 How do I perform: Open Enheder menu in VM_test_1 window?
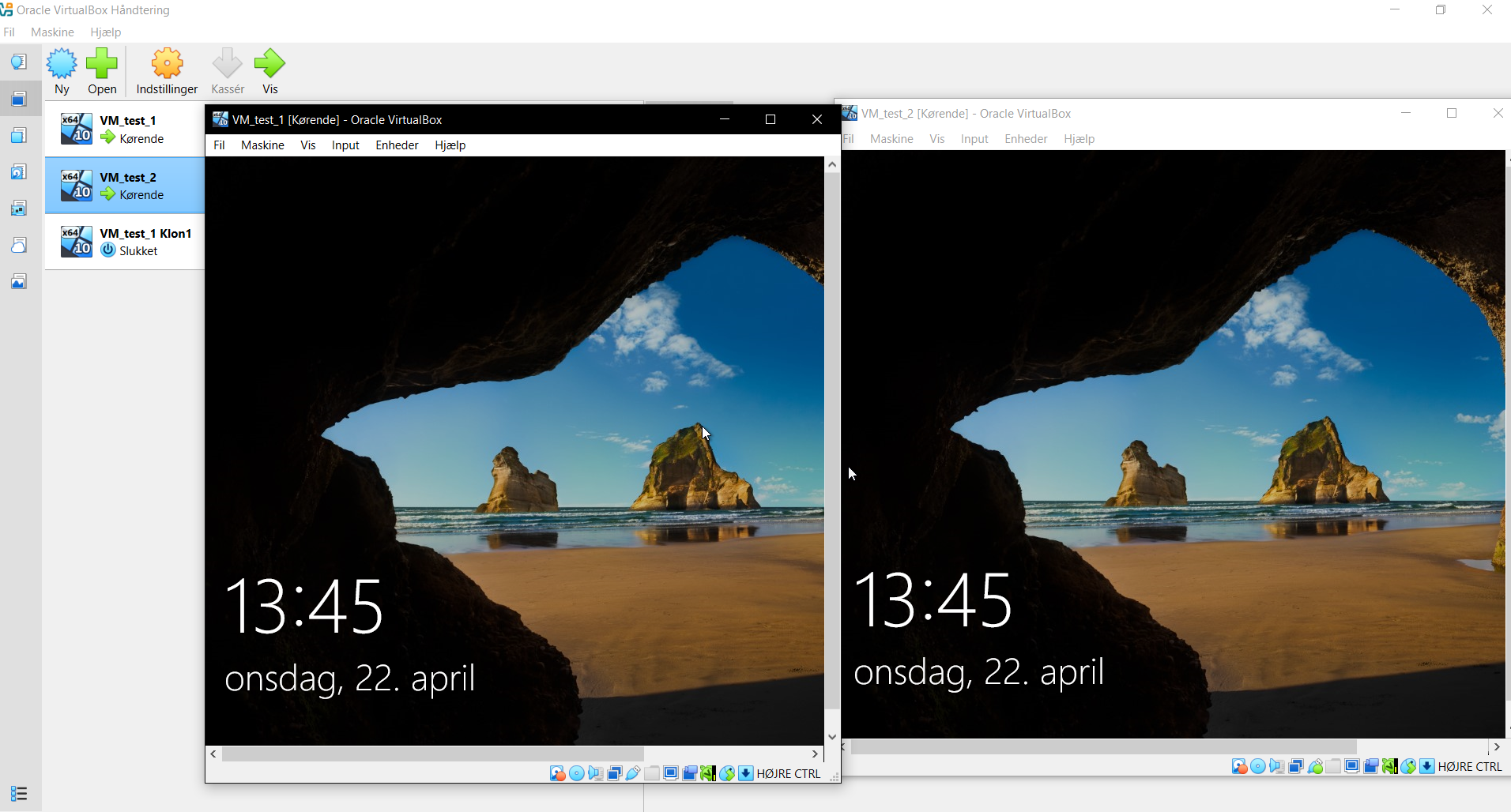click(x=397, y=145)
